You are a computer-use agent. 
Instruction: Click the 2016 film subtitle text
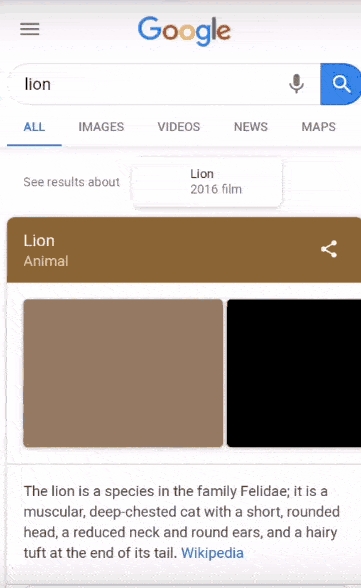216,189
